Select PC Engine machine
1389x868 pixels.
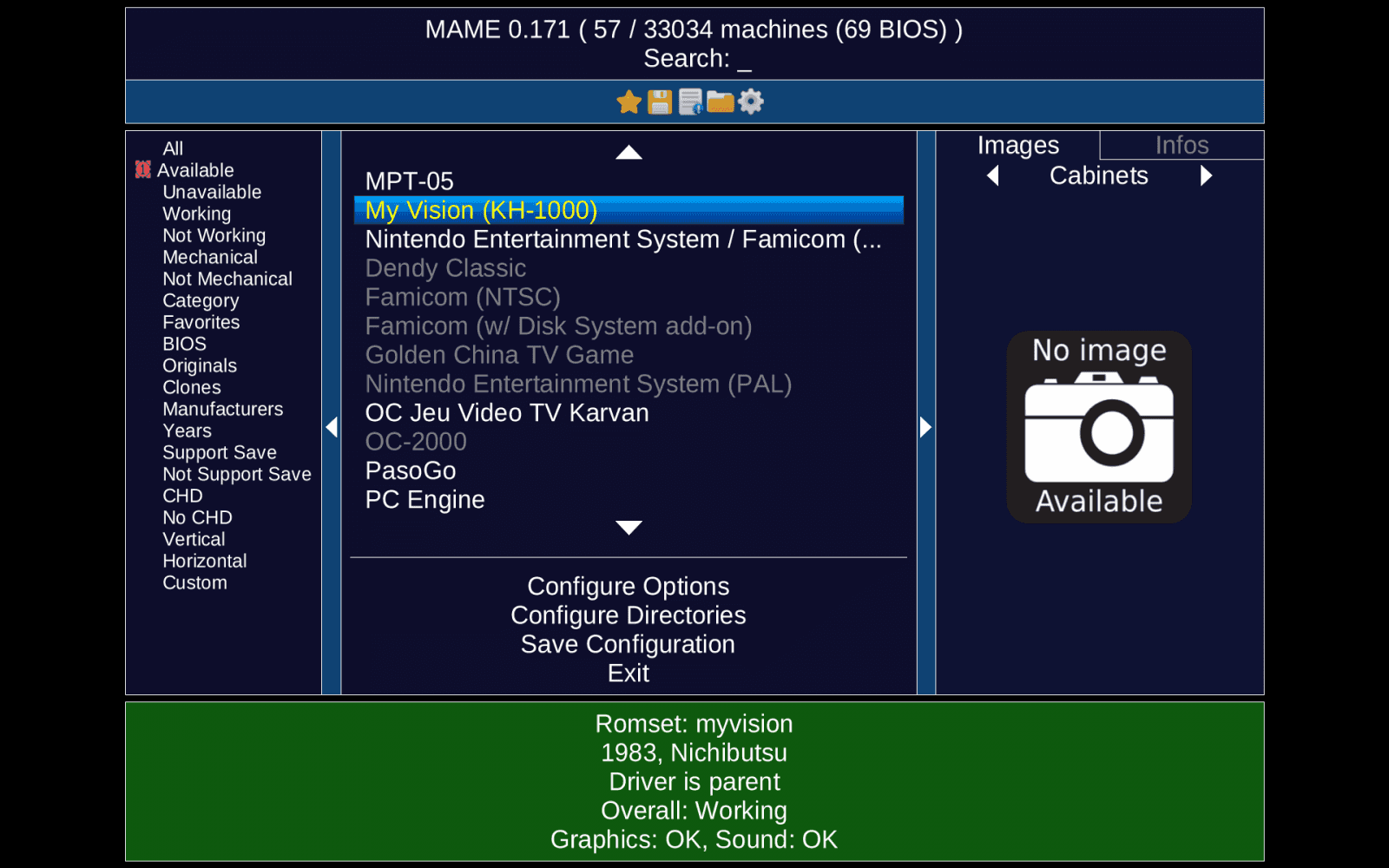(x=629, y=500)
